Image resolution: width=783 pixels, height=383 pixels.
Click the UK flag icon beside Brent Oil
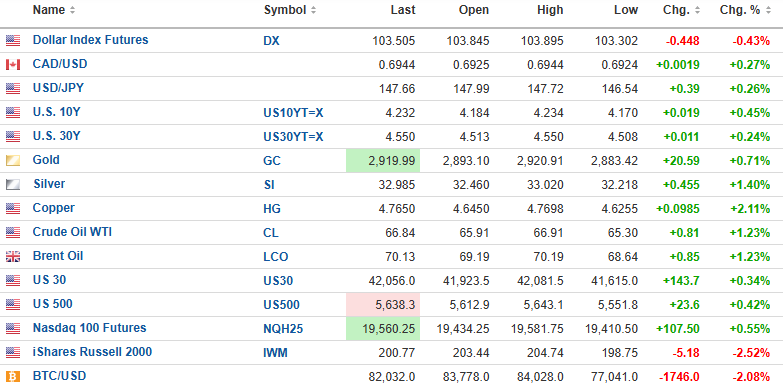(13, 256)
